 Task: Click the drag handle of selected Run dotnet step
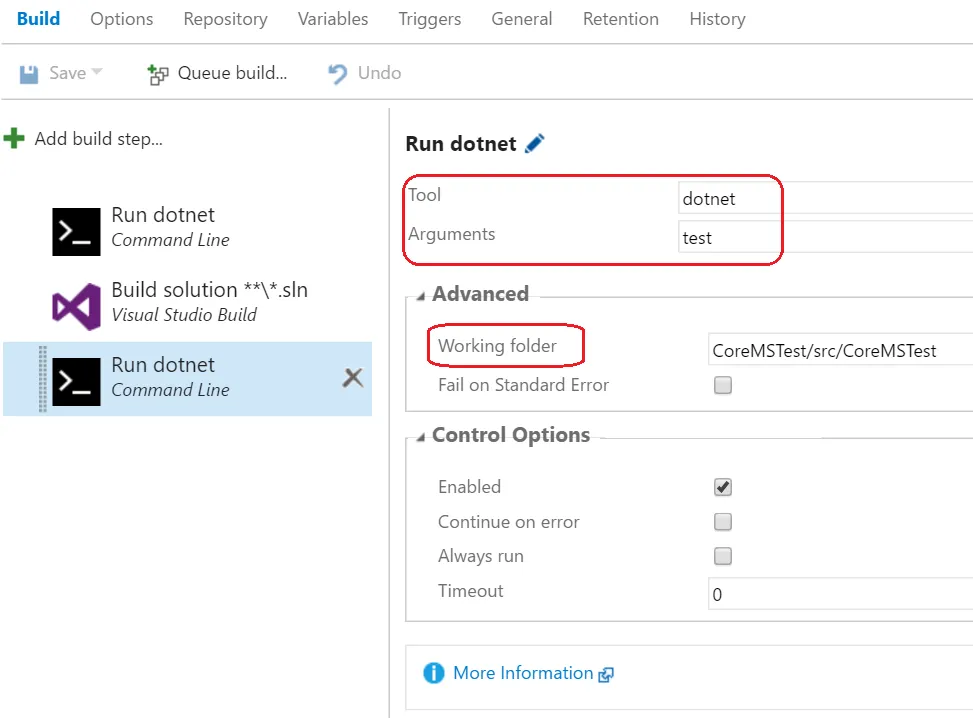42,379
